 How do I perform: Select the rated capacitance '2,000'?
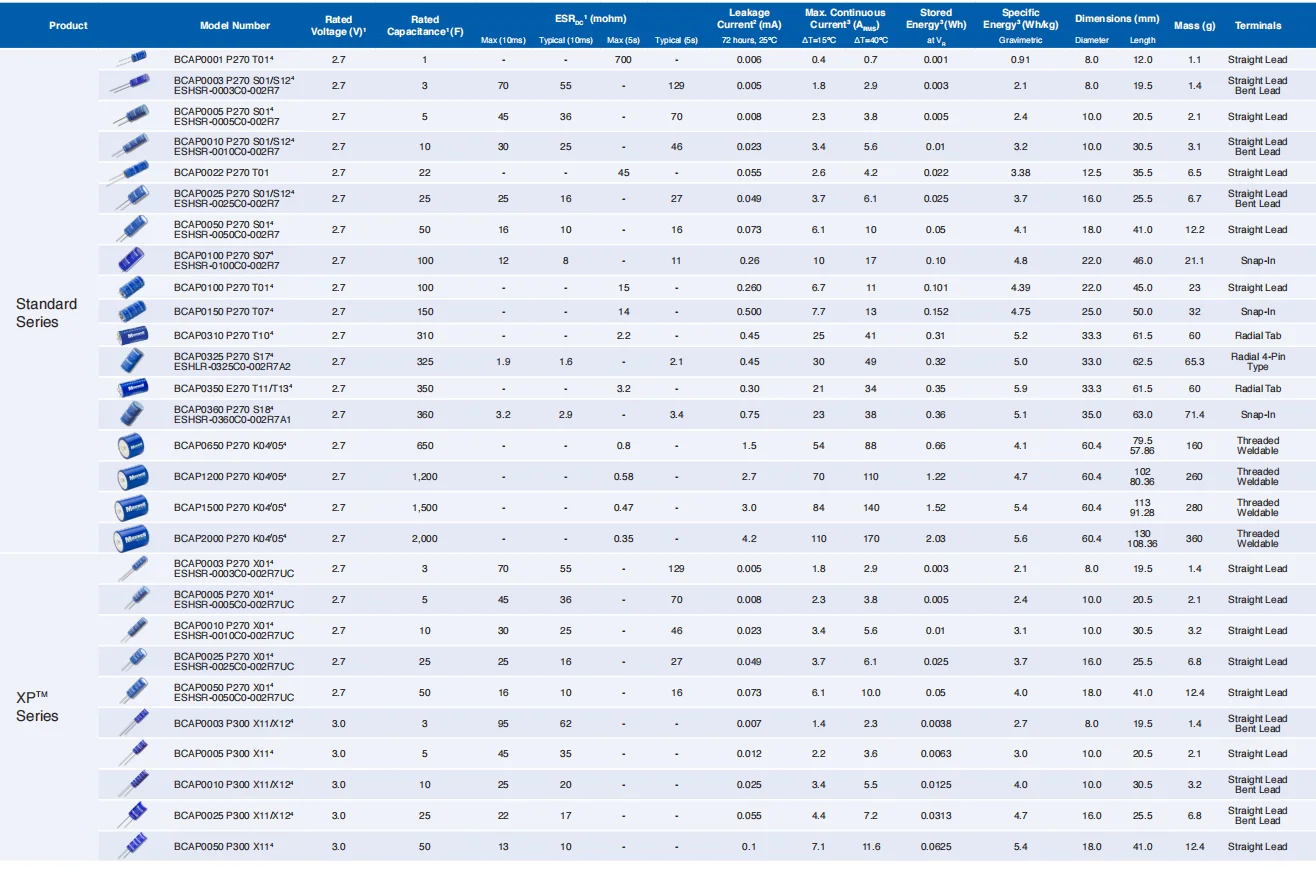pos(425,539)
